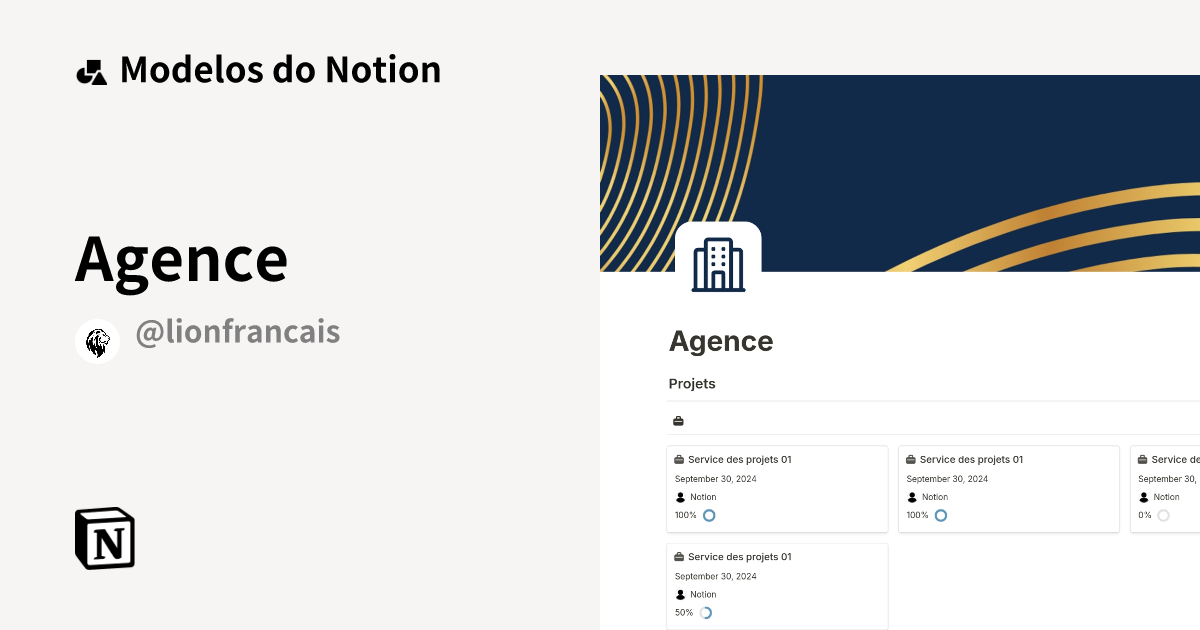Click the Agence template title
The image size is (1200, 630).
[x=182, y=258]
